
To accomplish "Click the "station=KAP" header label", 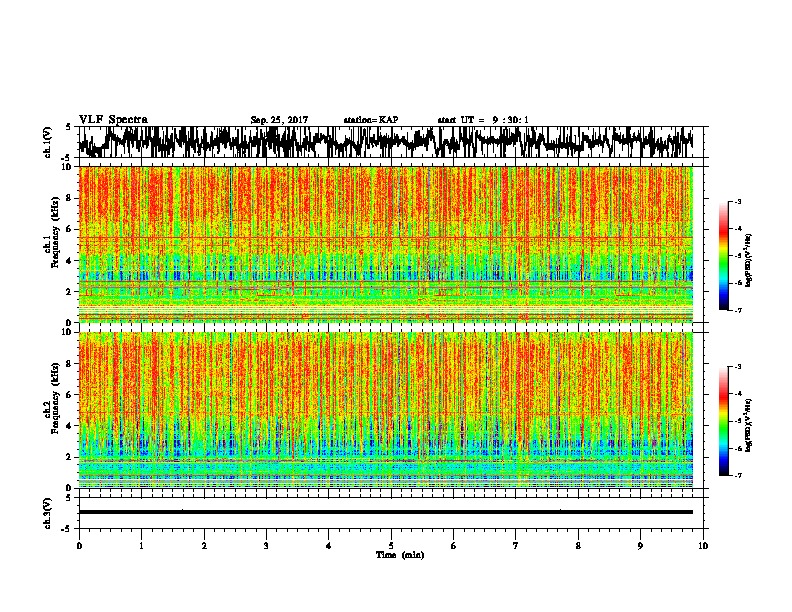I will pyautogui.click(x=371, y=120).
